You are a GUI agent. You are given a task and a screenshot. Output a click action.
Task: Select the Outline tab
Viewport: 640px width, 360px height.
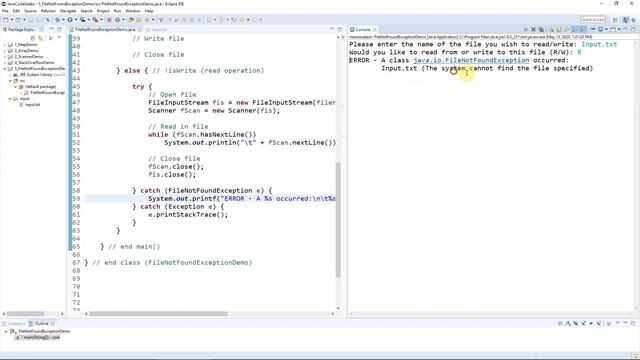[x=41, y=323]
